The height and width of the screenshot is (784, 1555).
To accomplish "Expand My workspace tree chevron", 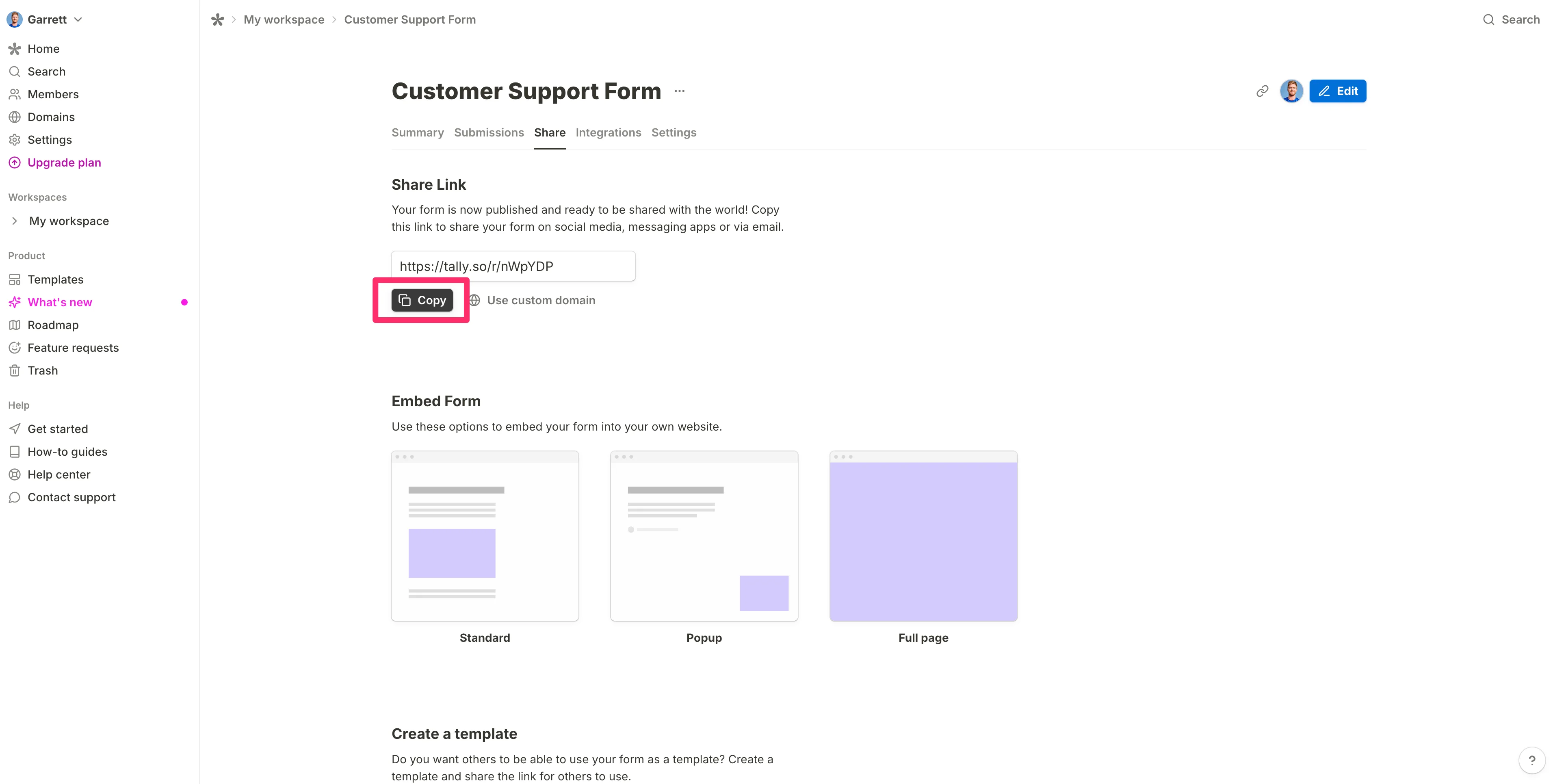I will pyautogui.click(x=15, y=221).
